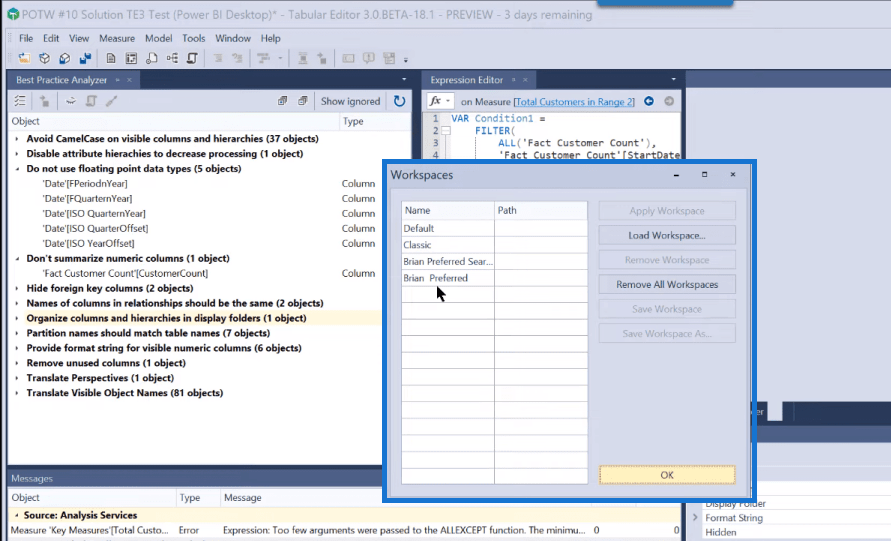
Task: Collapse the FILTER code fold on line 2
Action: pyautogui.click(x=446, y=131)
